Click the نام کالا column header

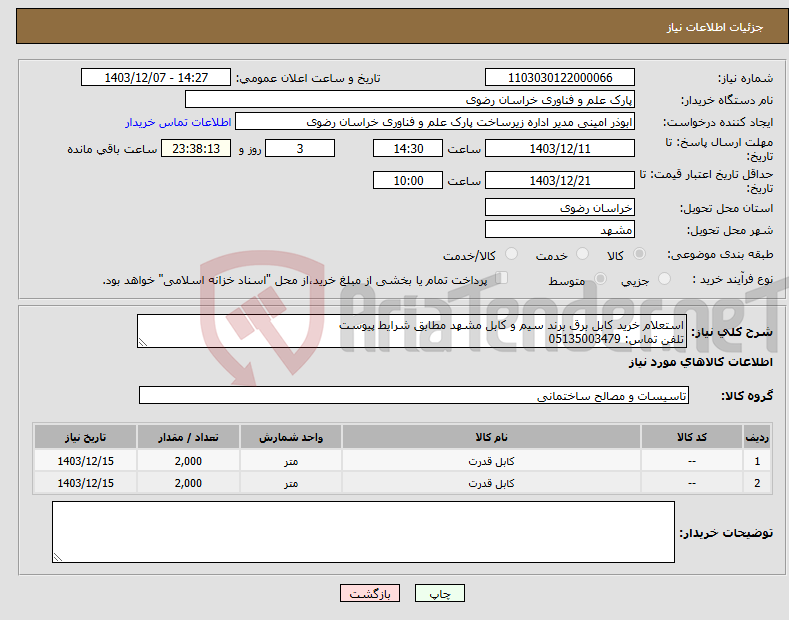(491, 437)
